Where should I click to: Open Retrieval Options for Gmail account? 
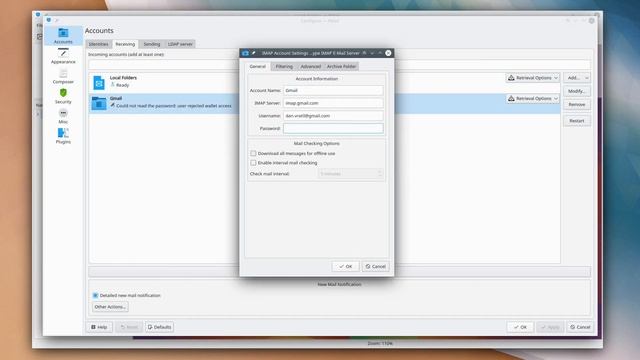pyautogui.click(x=533, y=98)
